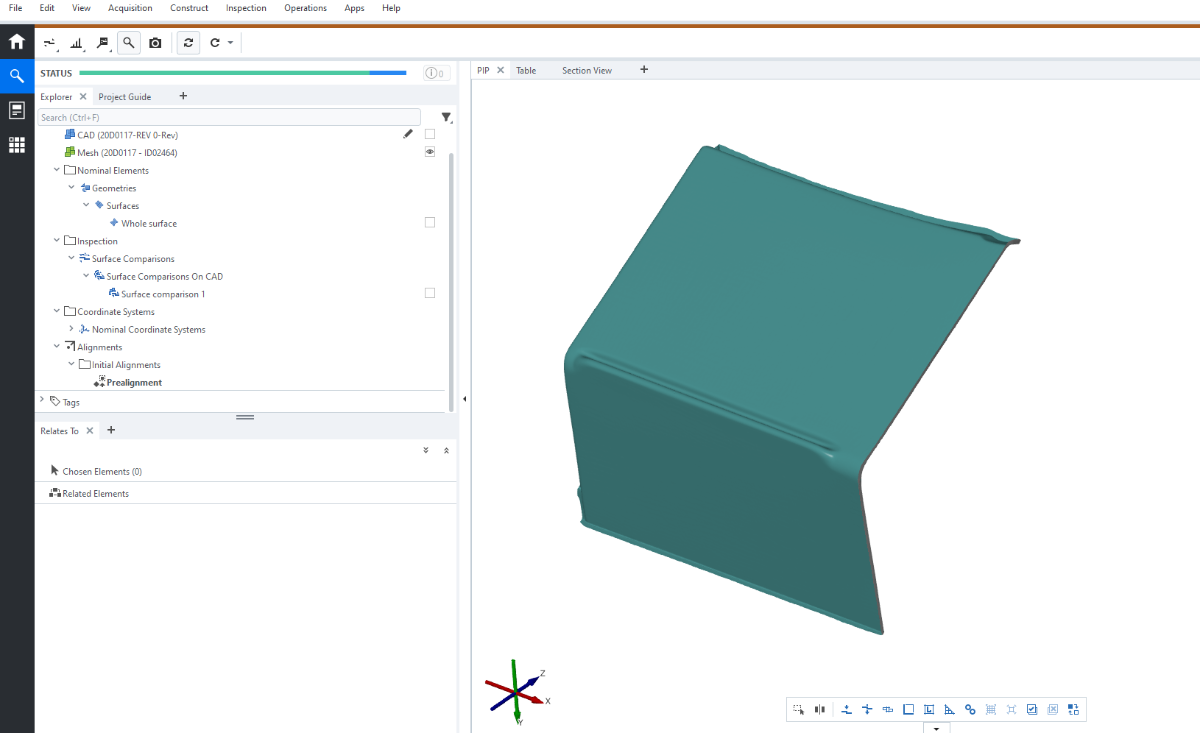
Task: Activate the rectangle selection tool in the bottom toolbar
Action: (799, 710)
